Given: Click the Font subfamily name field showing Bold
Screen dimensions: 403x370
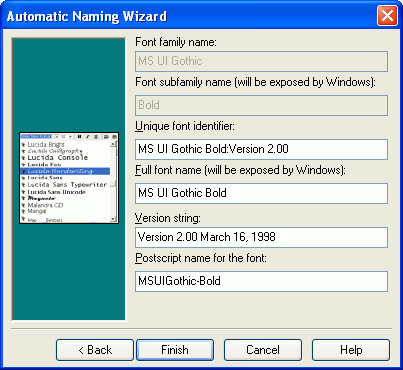Looking at the screenshot, I should click(261, 105).
